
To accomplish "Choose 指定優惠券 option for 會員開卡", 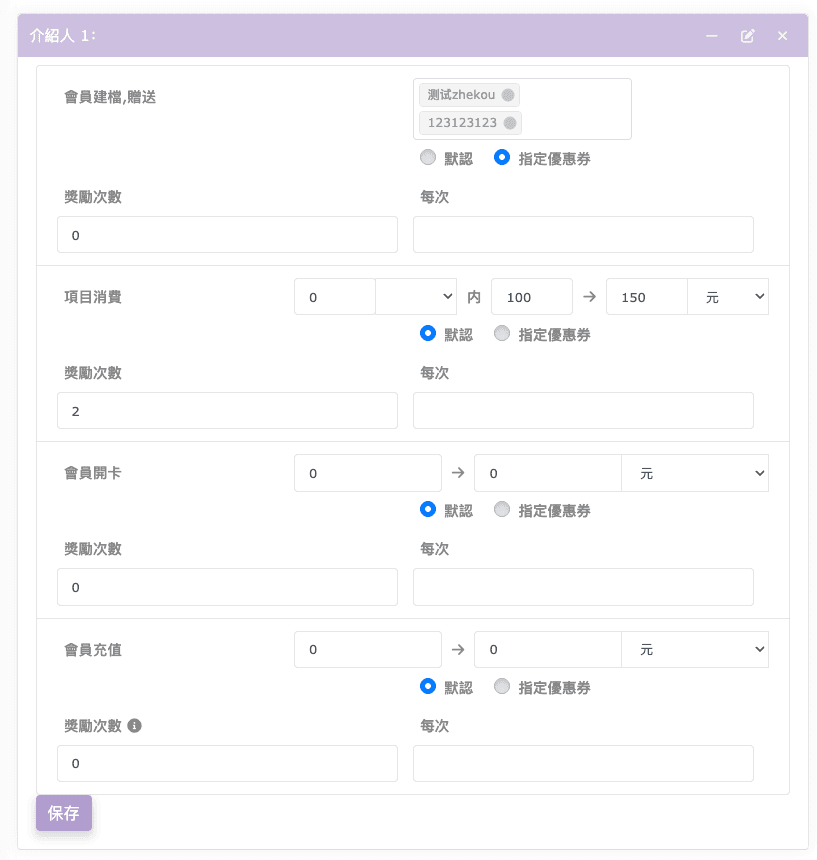I will pyautogui.click(x=502, y=510).
